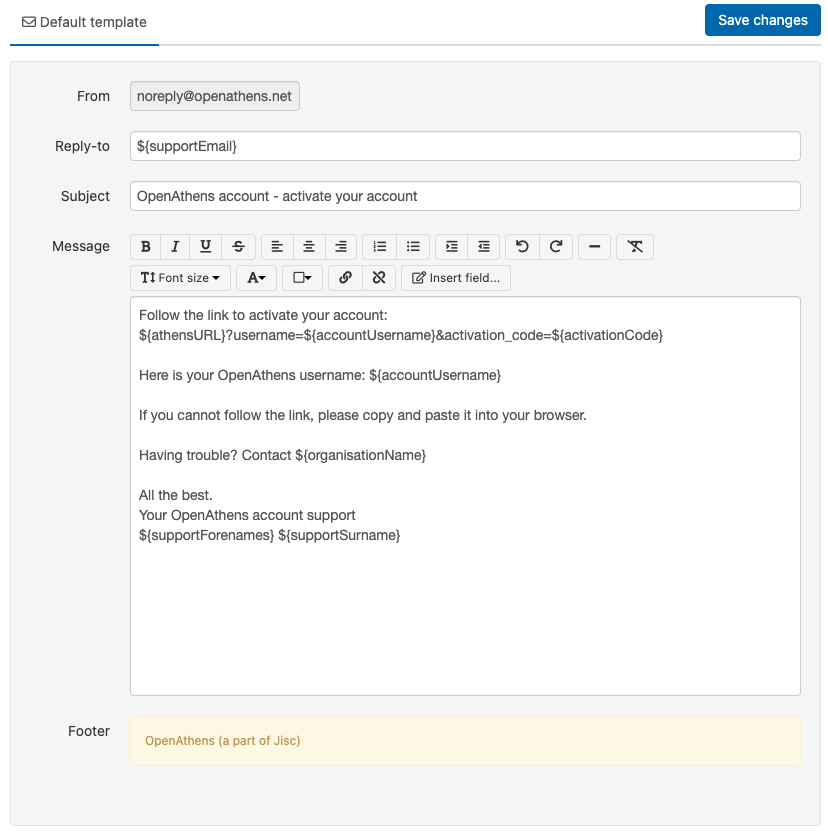Apply bold formatting in the message editor
This screenshot has height=834, width=828.
click(x=145, y=247)
